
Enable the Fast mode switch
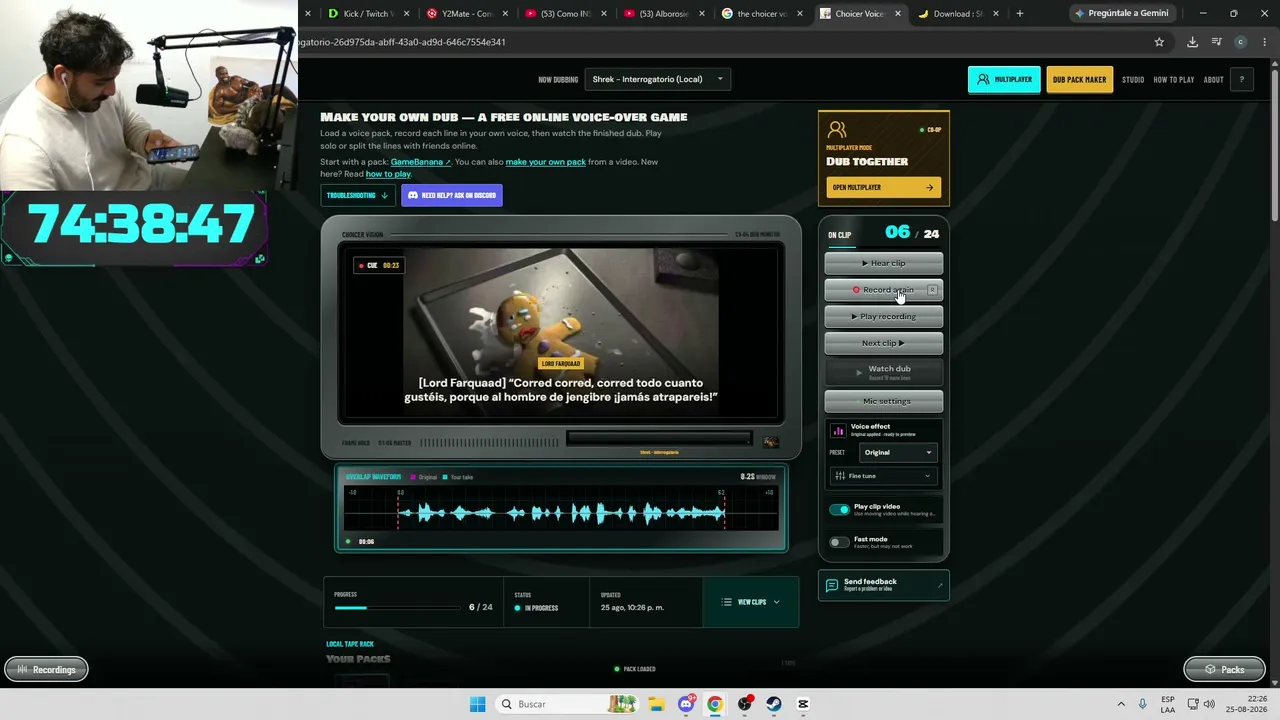click(x=839, y=542)
